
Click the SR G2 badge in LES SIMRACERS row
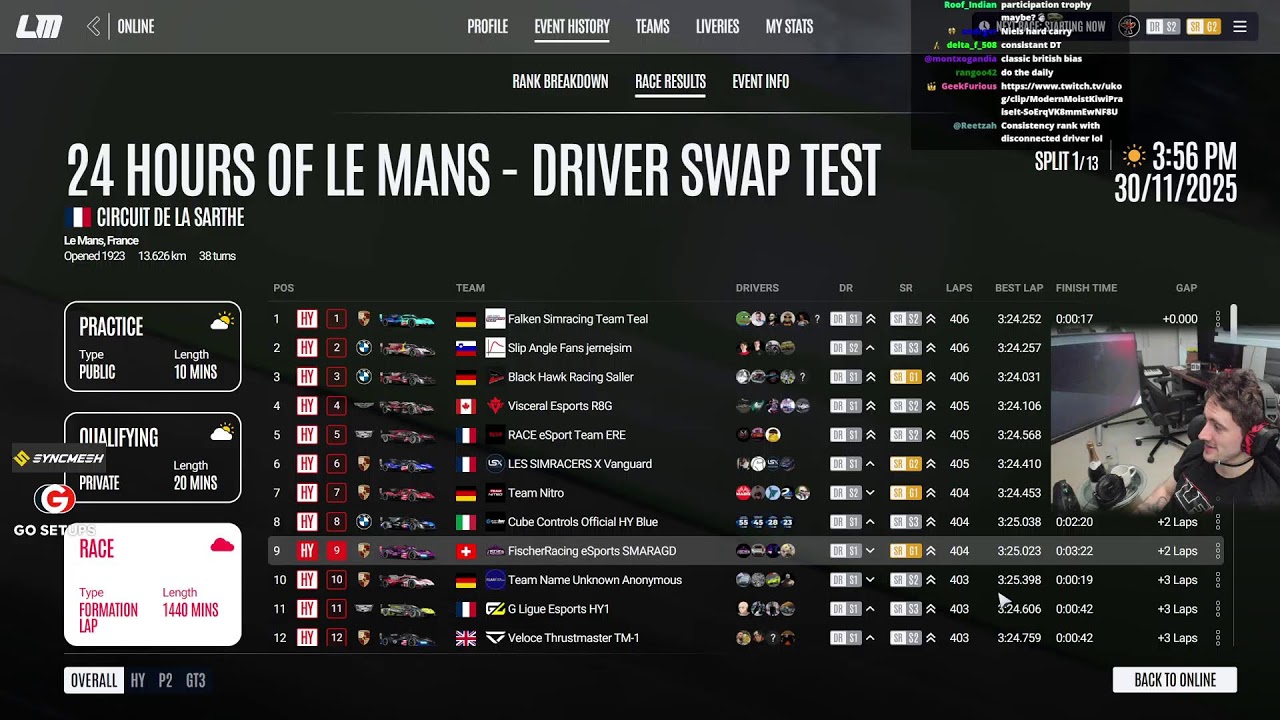coord(905,464)
